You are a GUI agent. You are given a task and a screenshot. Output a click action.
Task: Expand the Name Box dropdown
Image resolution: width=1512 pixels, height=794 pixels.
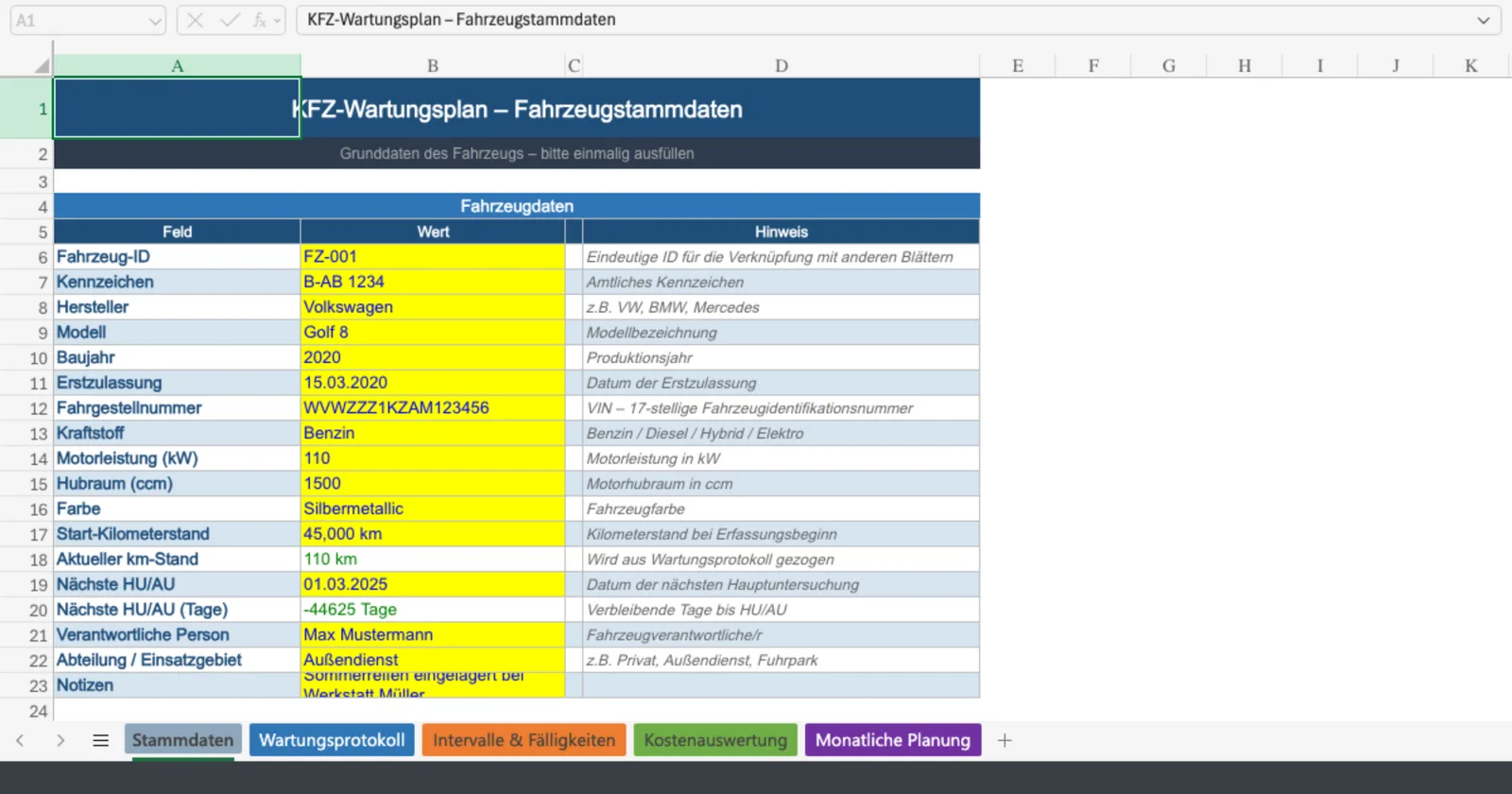(155, 21)
